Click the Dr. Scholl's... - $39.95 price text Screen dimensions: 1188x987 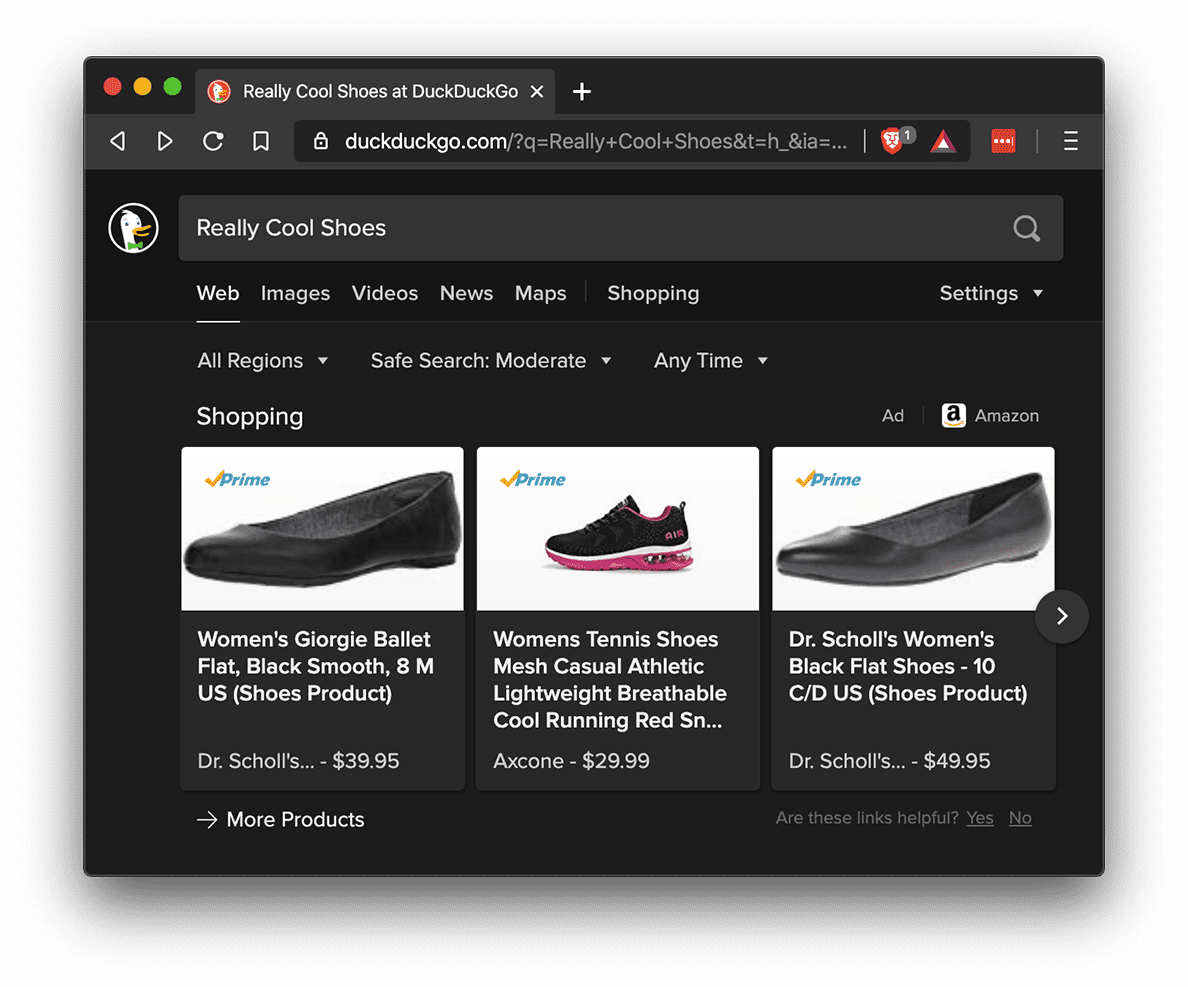point(298,761)
